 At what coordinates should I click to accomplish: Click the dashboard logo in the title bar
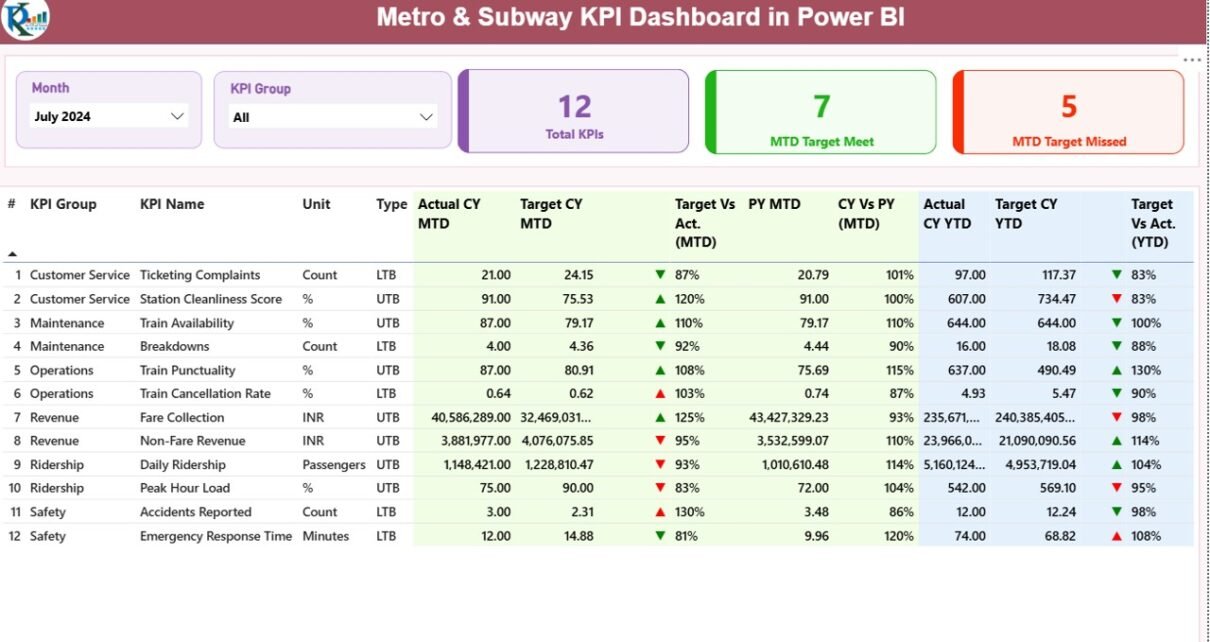[x=24, y=18]
